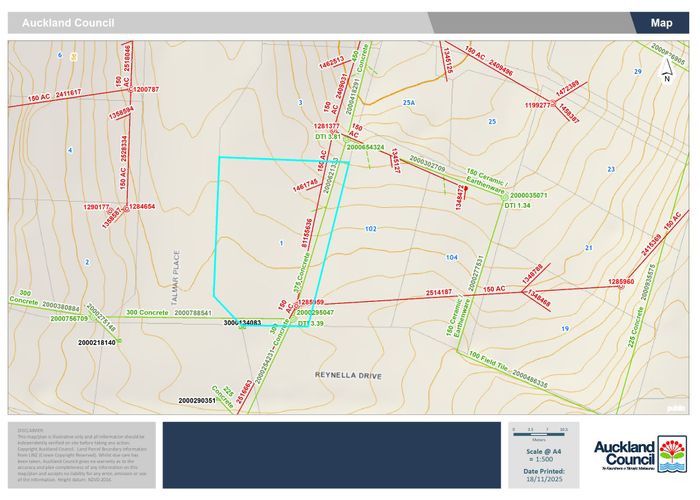Click manhole node 1284654 marker
Viewport: 700px width, 500px height.
coord(124,207)
